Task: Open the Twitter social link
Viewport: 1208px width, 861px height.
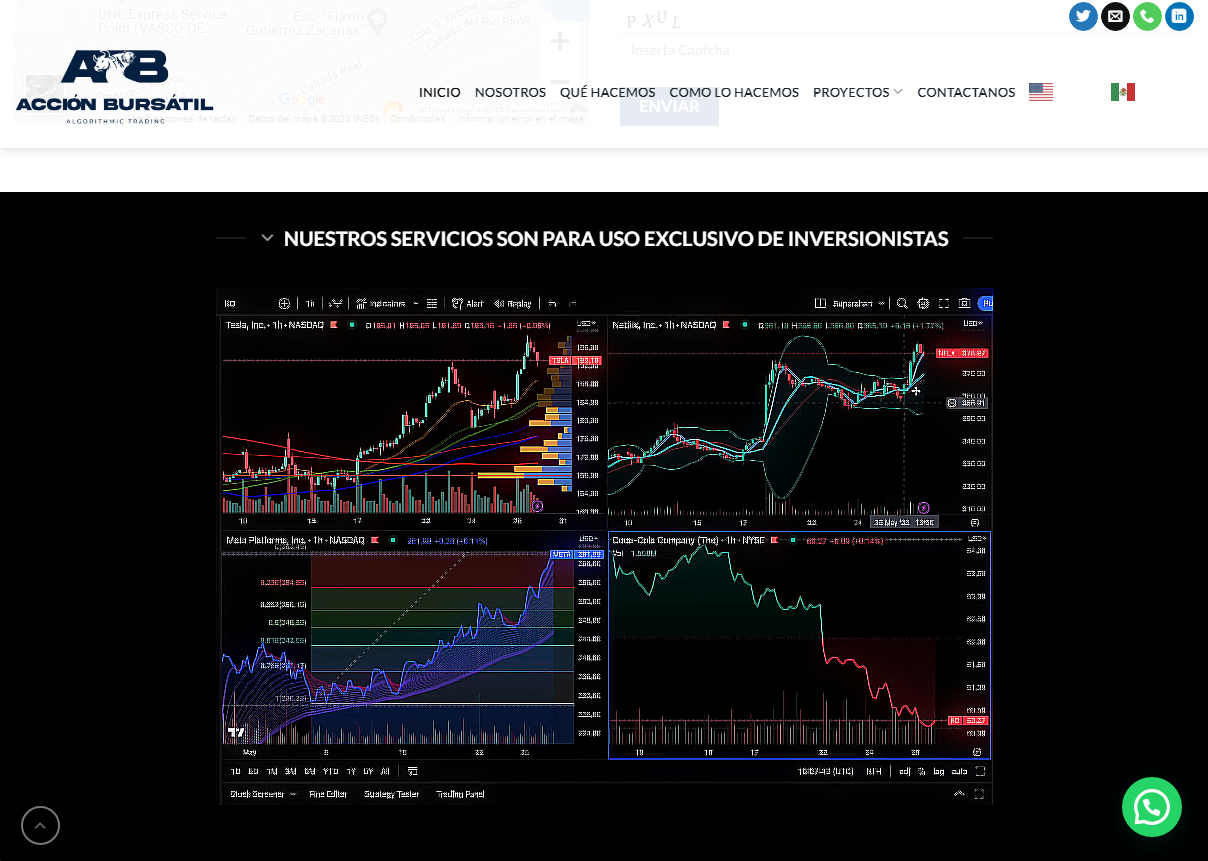Action: pyautogui.click(x=1083, y=16)
